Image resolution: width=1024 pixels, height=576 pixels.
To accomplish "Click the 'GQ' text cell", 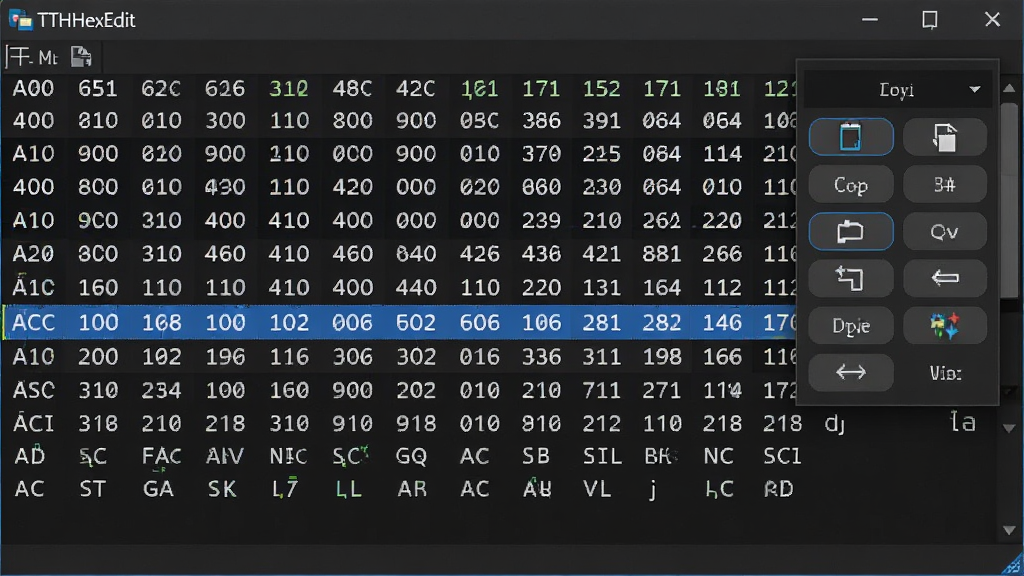I will pyautogui.click(x=411, y=456).
